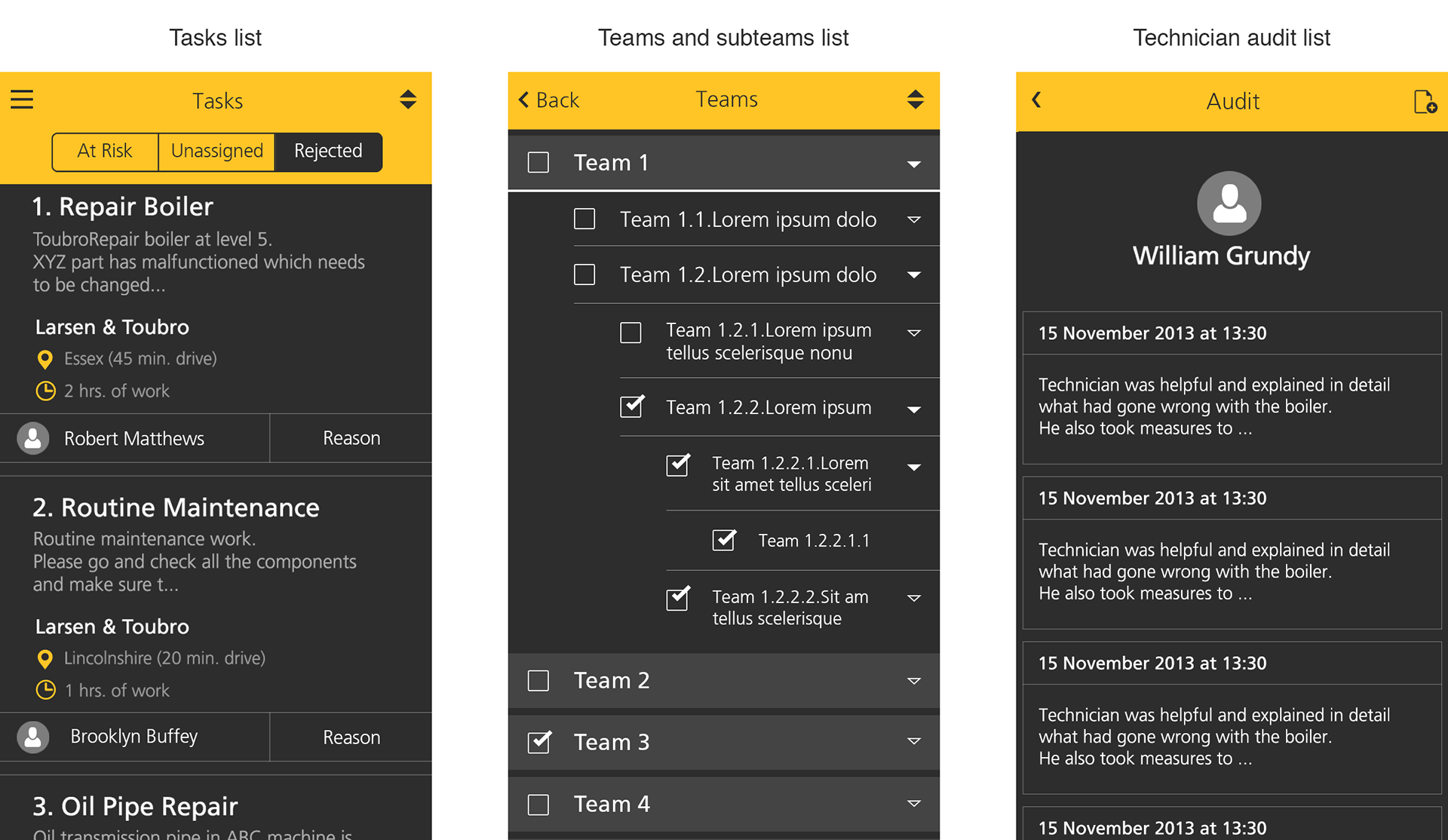Expand the Team 4 arrow

click(914, 804)
